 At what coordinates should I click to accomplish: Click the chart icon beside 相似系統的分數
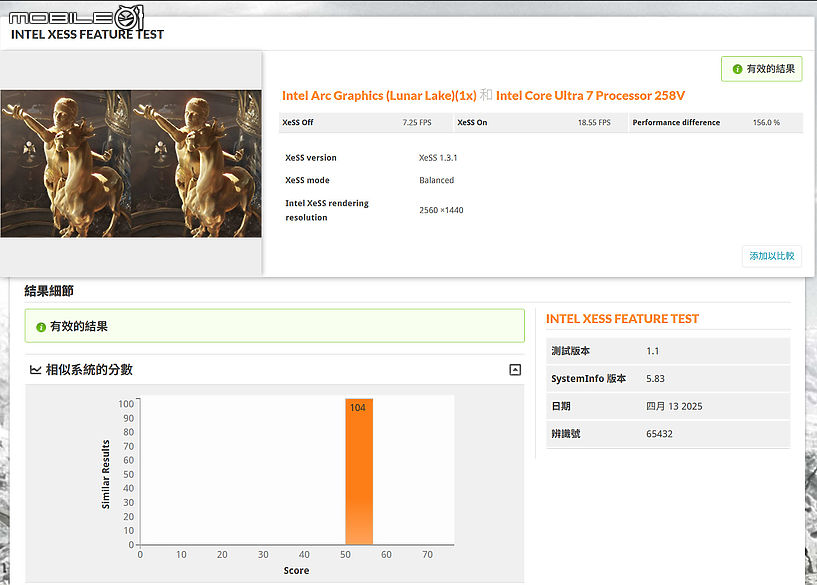pyautogui.click(x=35, y=370)
